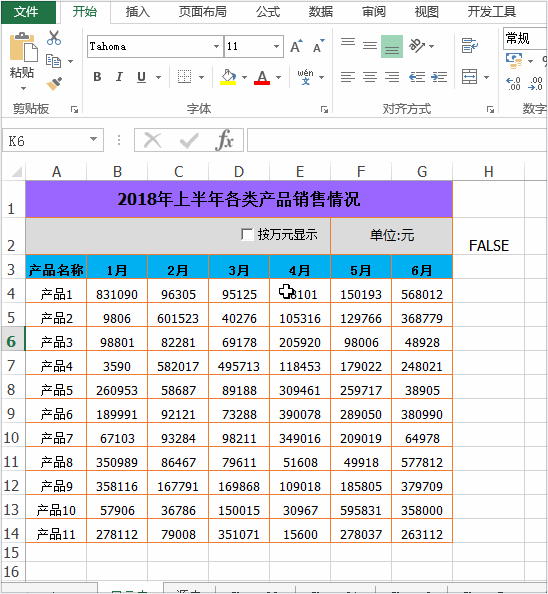Switch to the 开发工具 tab
Viewport: 548px width, 594px height.
click(x=491, y=12)
